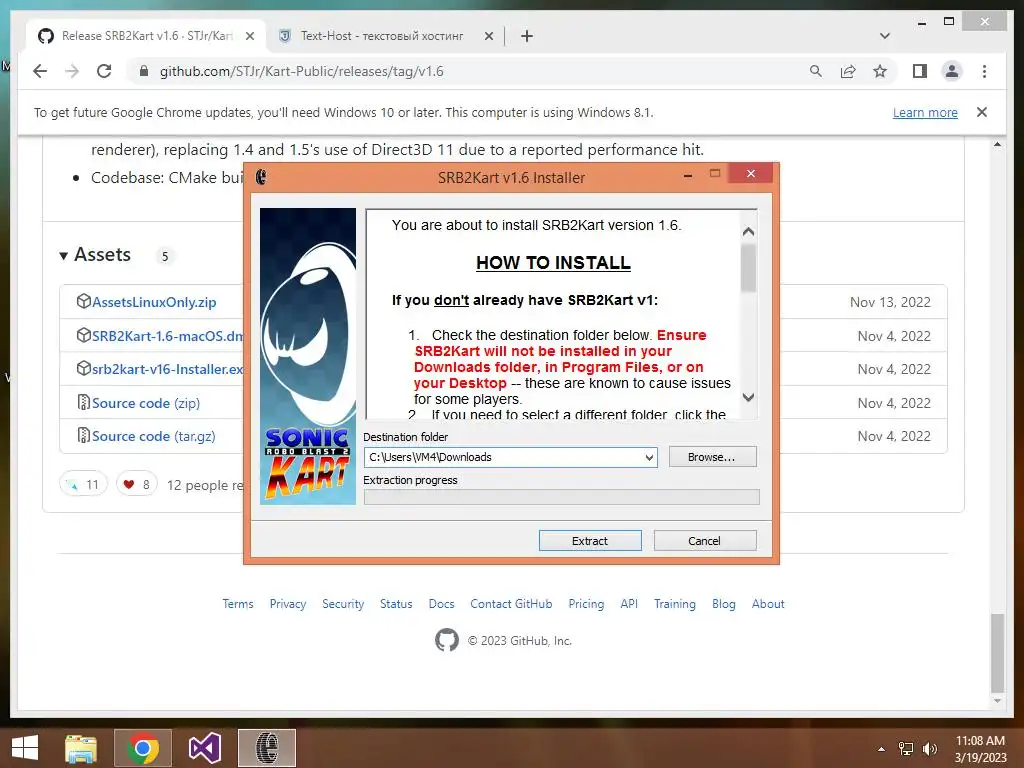The height and width of the screenshot is (768, 1024).
Task: Close the Text-Host tab
Action: pos(488,37)
